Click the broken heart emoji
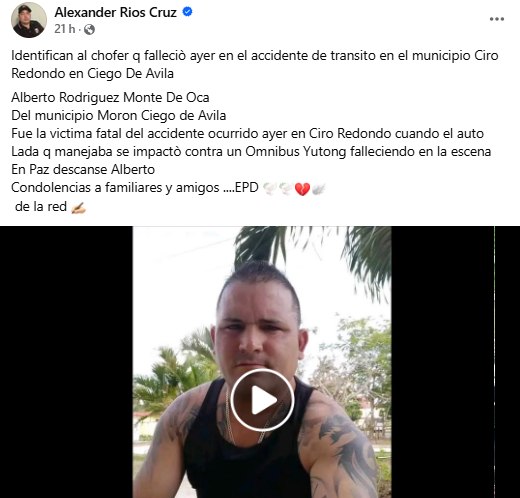Viewport: 520px width, 498px height. (x=302, y=189)
